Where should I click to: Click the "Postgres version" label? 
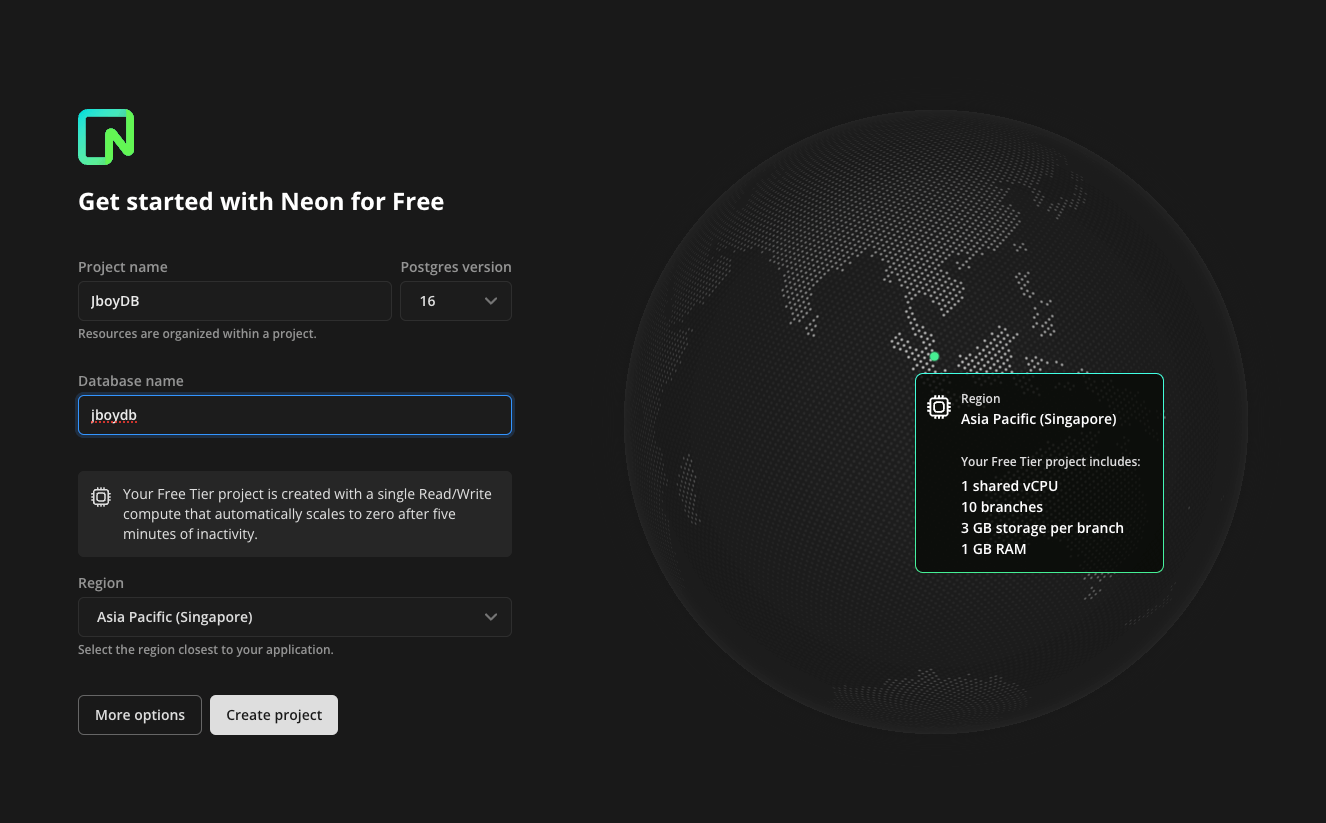(456, 267)
